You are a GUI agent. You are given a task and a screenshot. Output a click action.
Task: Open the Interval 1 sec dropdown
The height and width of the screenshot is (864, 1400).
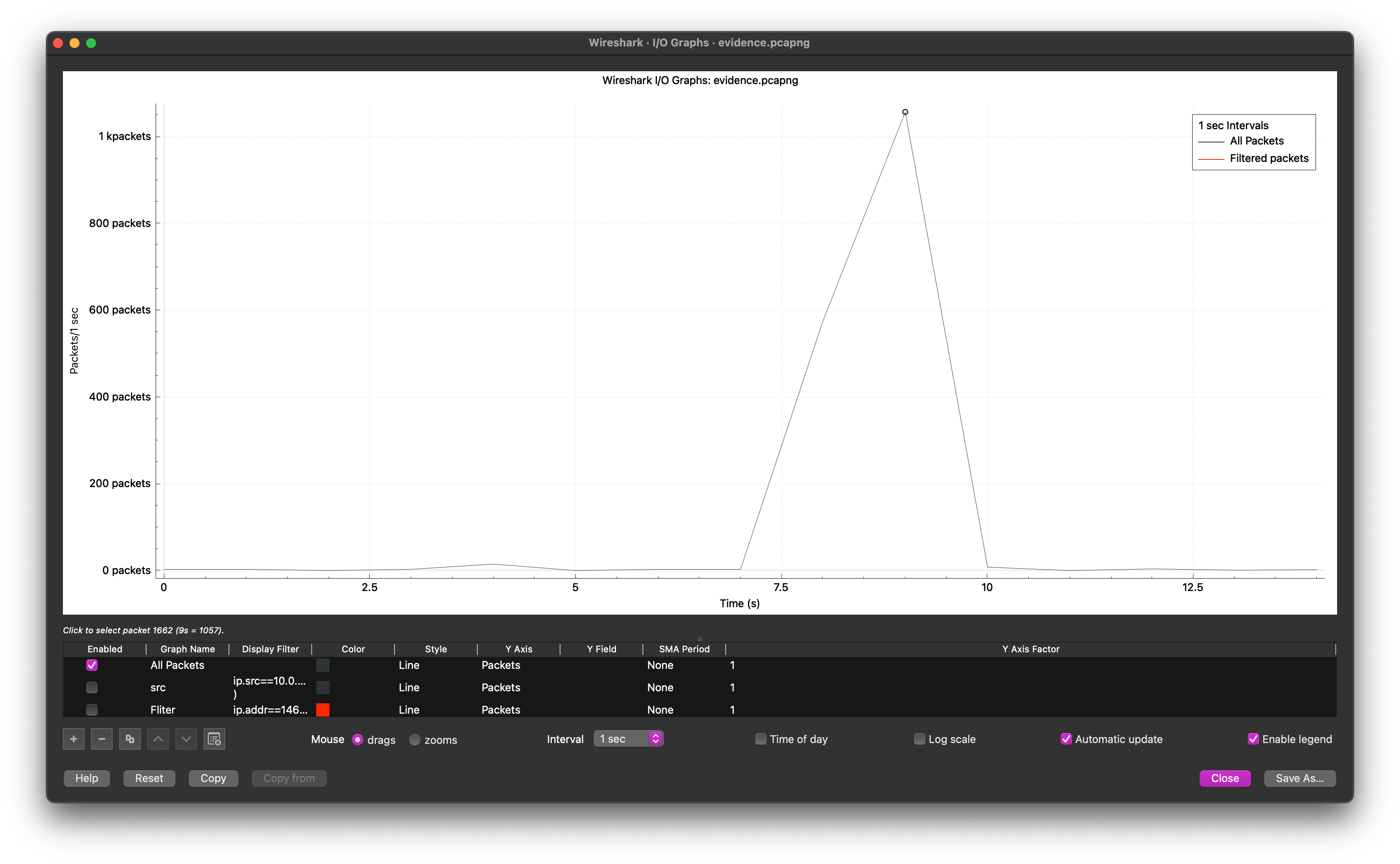pyautogui.click(x=628, y=739)
